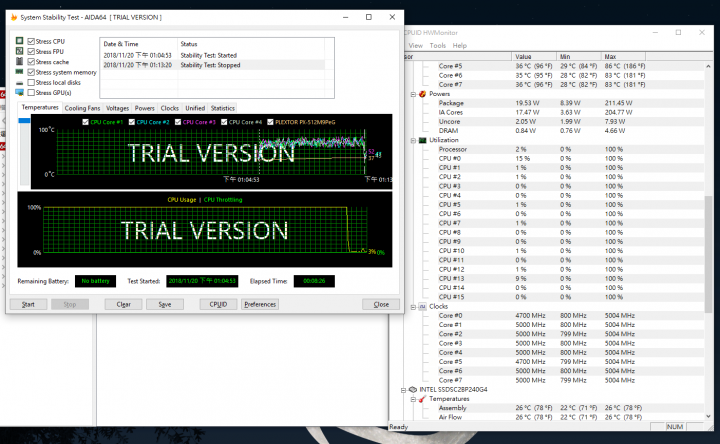Uncheck CPU Core #1 in temperature graph
This screenshot has height=444, width=720.
point(85,122)
